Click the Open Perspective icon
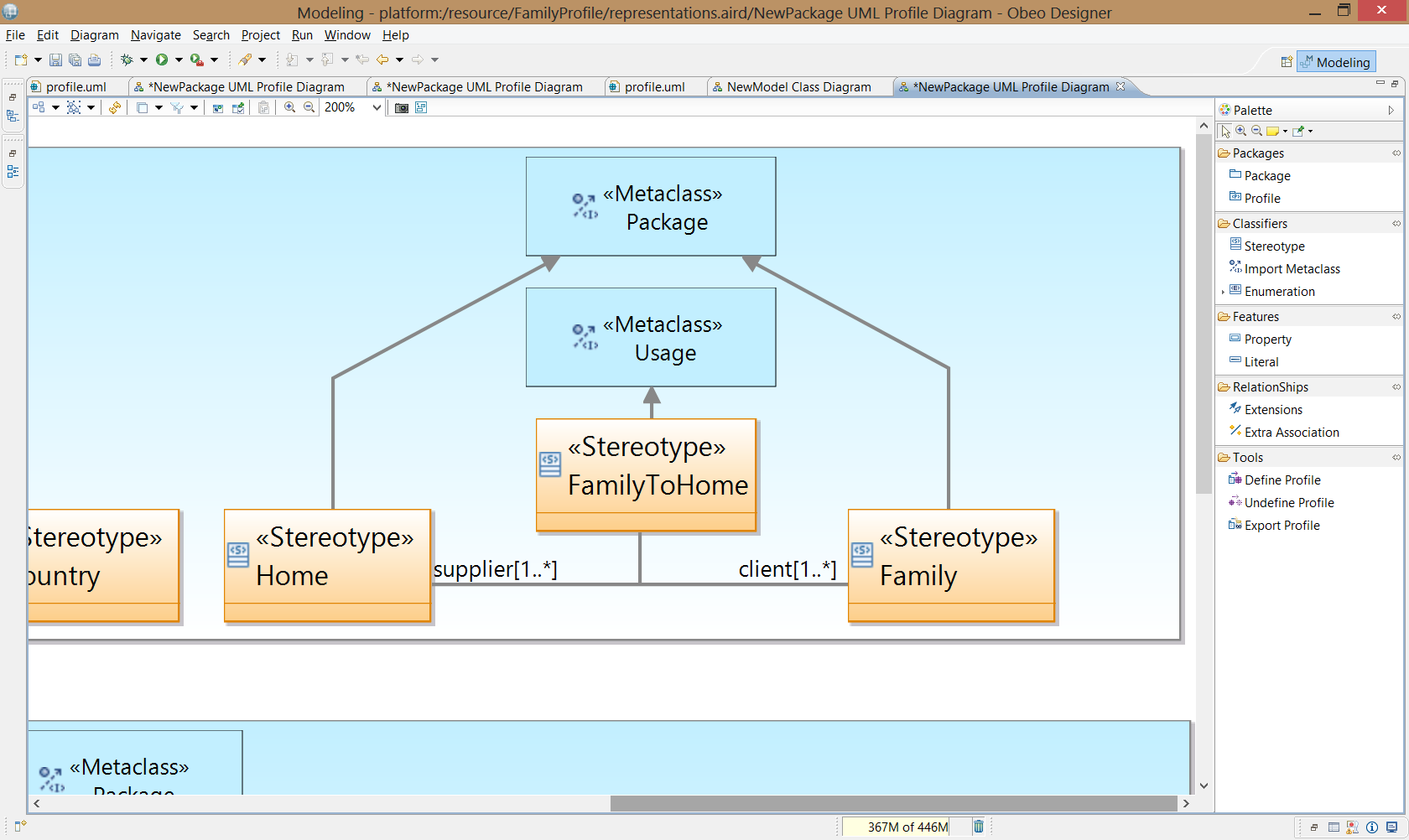 (x=1287, y=62)
